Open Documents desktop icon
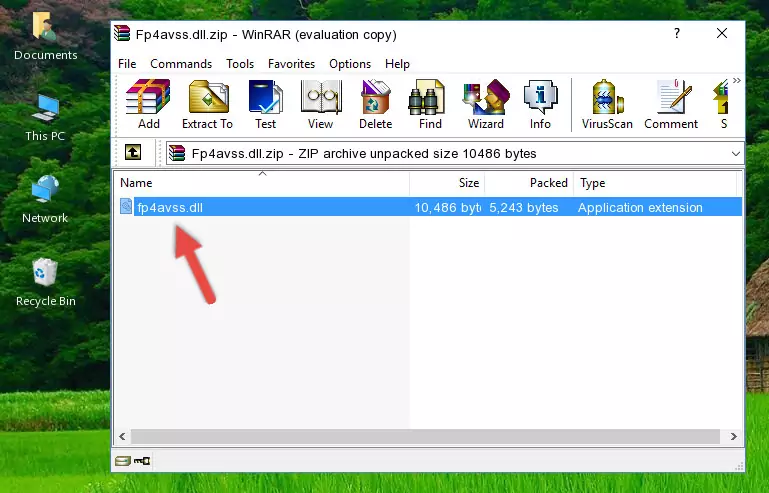Viewport: 769px width, 493px height. click(x=45, y=36)
